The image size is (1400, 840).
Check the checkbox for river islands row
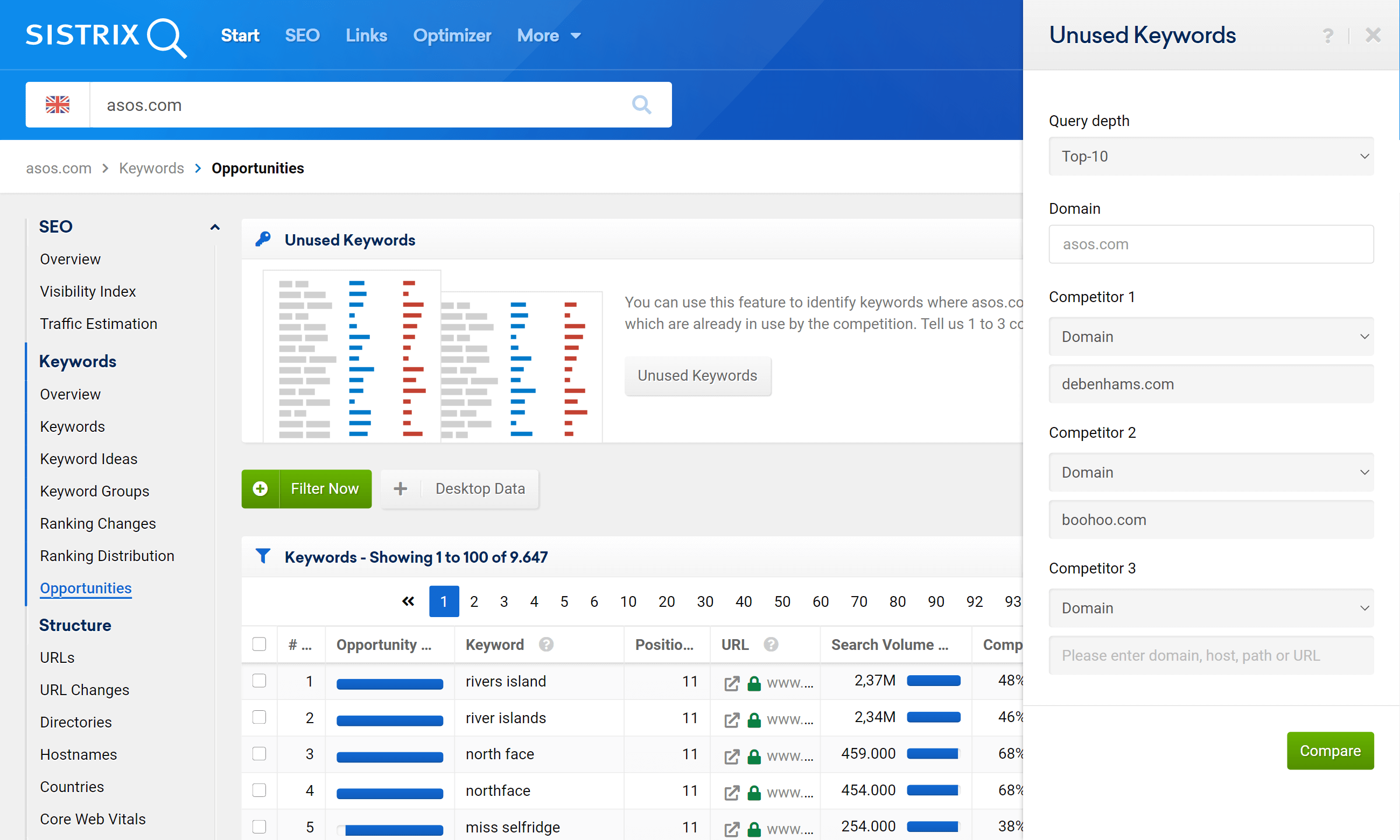(259, 717)
